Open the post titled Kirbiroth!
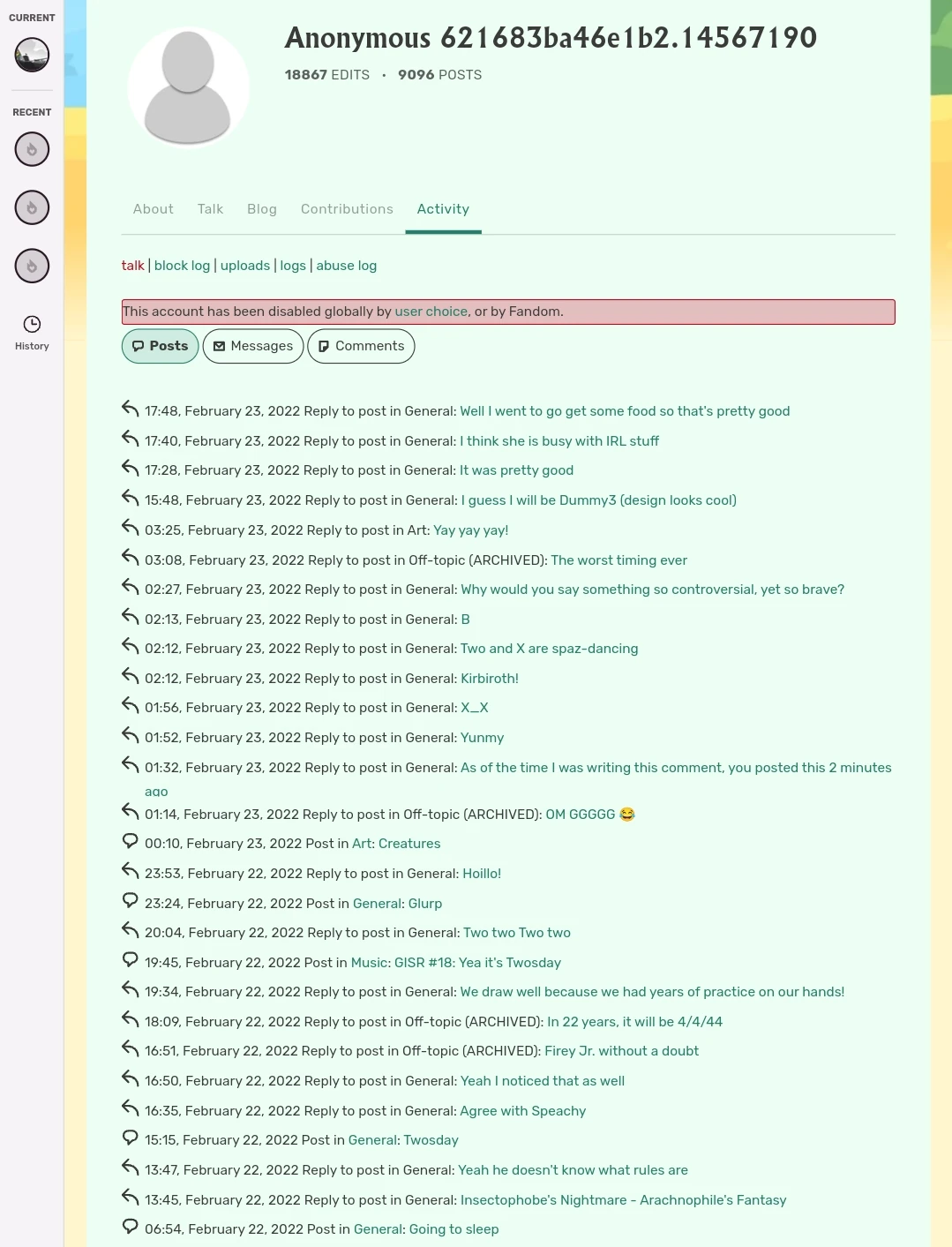Screen dimensions: 952x1247 click(489, 678)
